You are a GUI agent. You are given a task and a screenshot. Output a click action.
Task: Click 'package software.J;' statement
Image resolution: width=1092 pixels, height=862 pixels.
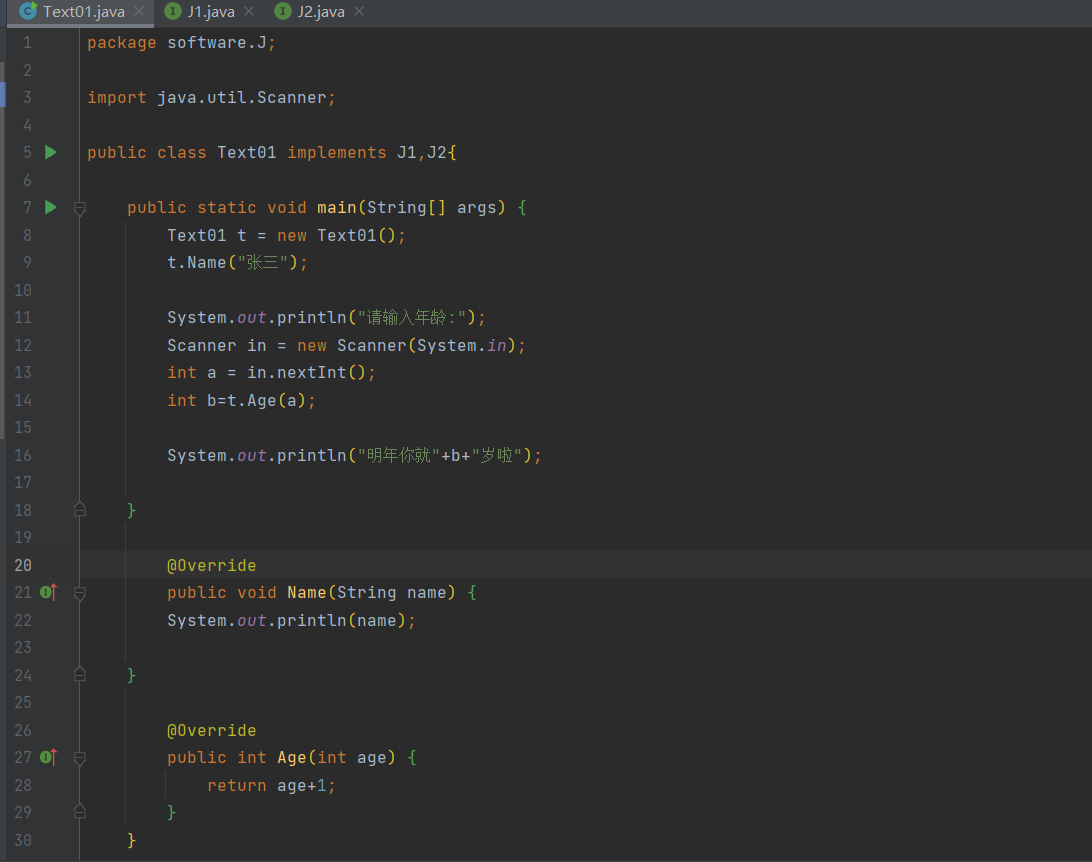tap(181, 42)
